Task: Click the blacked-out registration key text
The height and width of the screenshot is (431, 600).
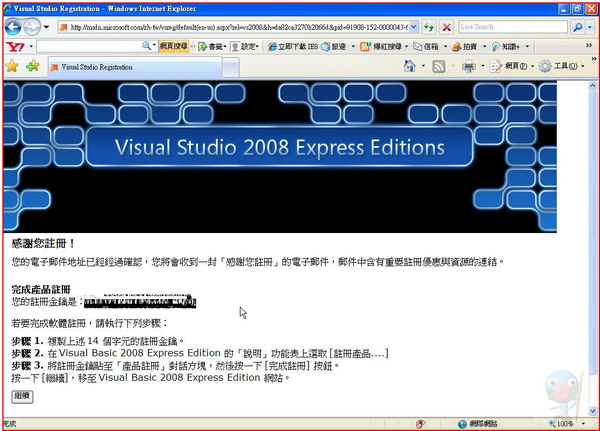Action: tap(140, 302)
